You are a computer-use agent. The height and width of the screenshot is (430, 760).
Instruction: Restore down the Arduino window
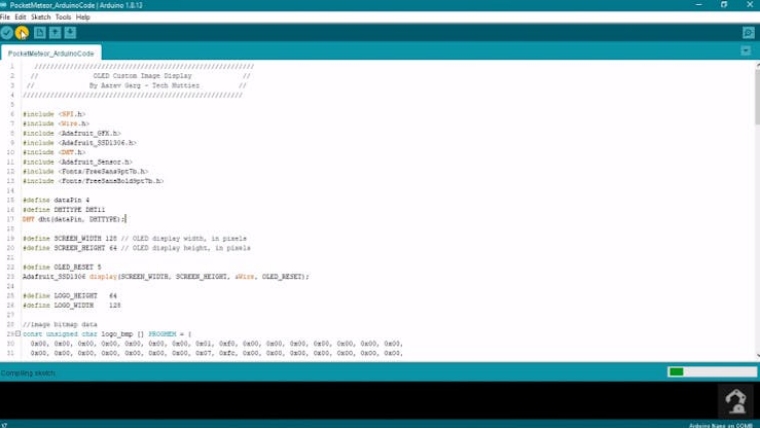(x=723, y=5)
